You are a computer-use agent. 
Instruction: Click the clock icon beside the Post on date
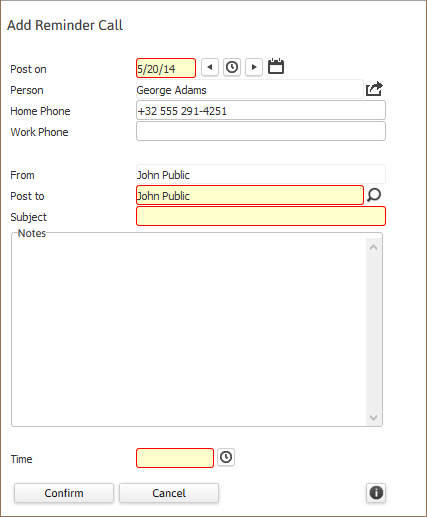click(232, 67)
